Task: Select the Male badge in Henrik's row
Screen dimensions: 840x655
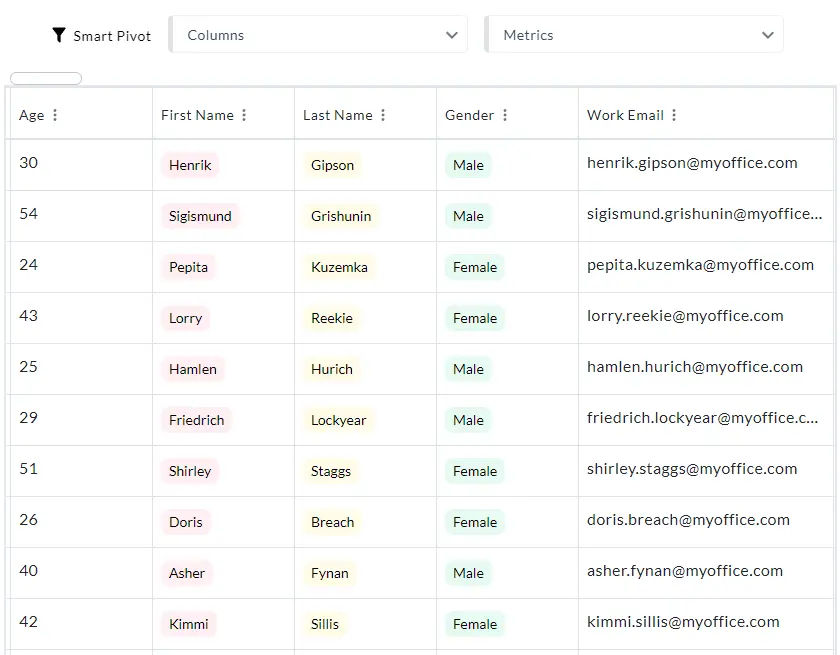Action: 468,165
